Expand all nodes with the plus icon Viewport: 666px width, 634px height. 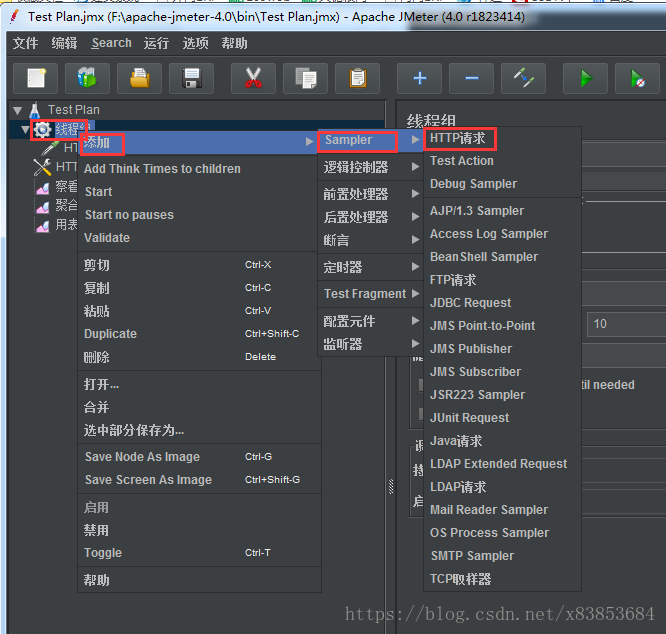coord(420,78)
